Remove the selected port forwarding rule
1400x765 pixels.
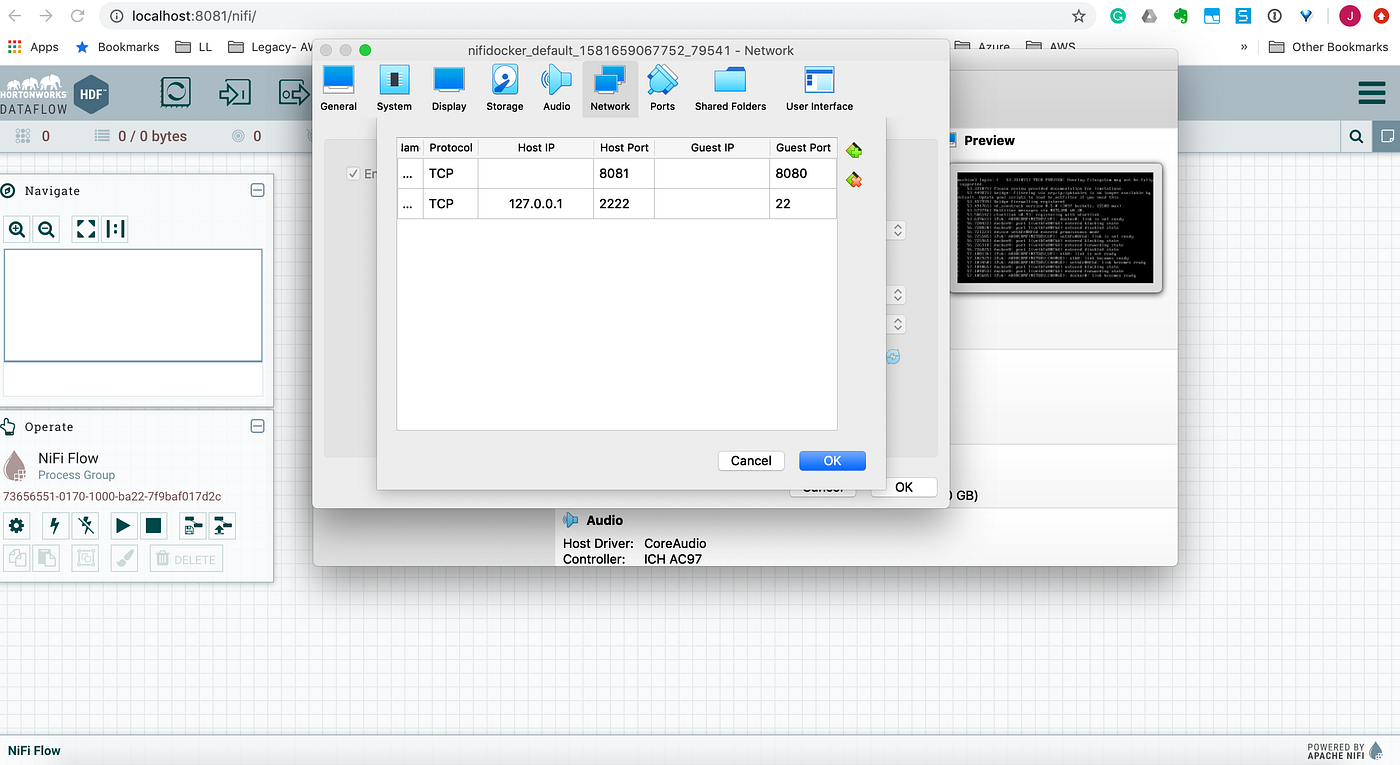854,180
